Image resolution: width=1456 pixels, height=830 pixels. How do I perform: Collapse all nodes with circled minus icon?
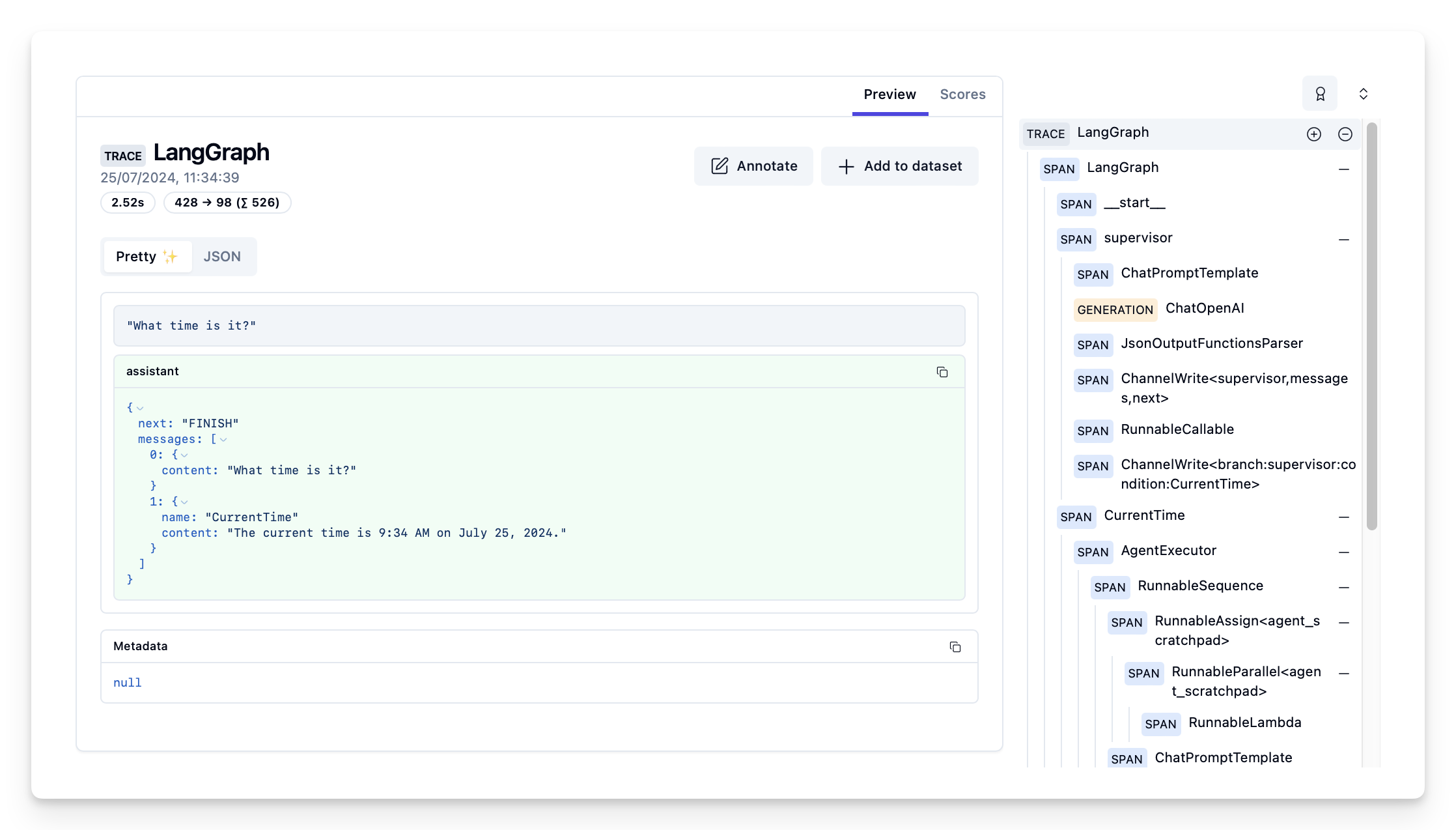point(1345,134)
